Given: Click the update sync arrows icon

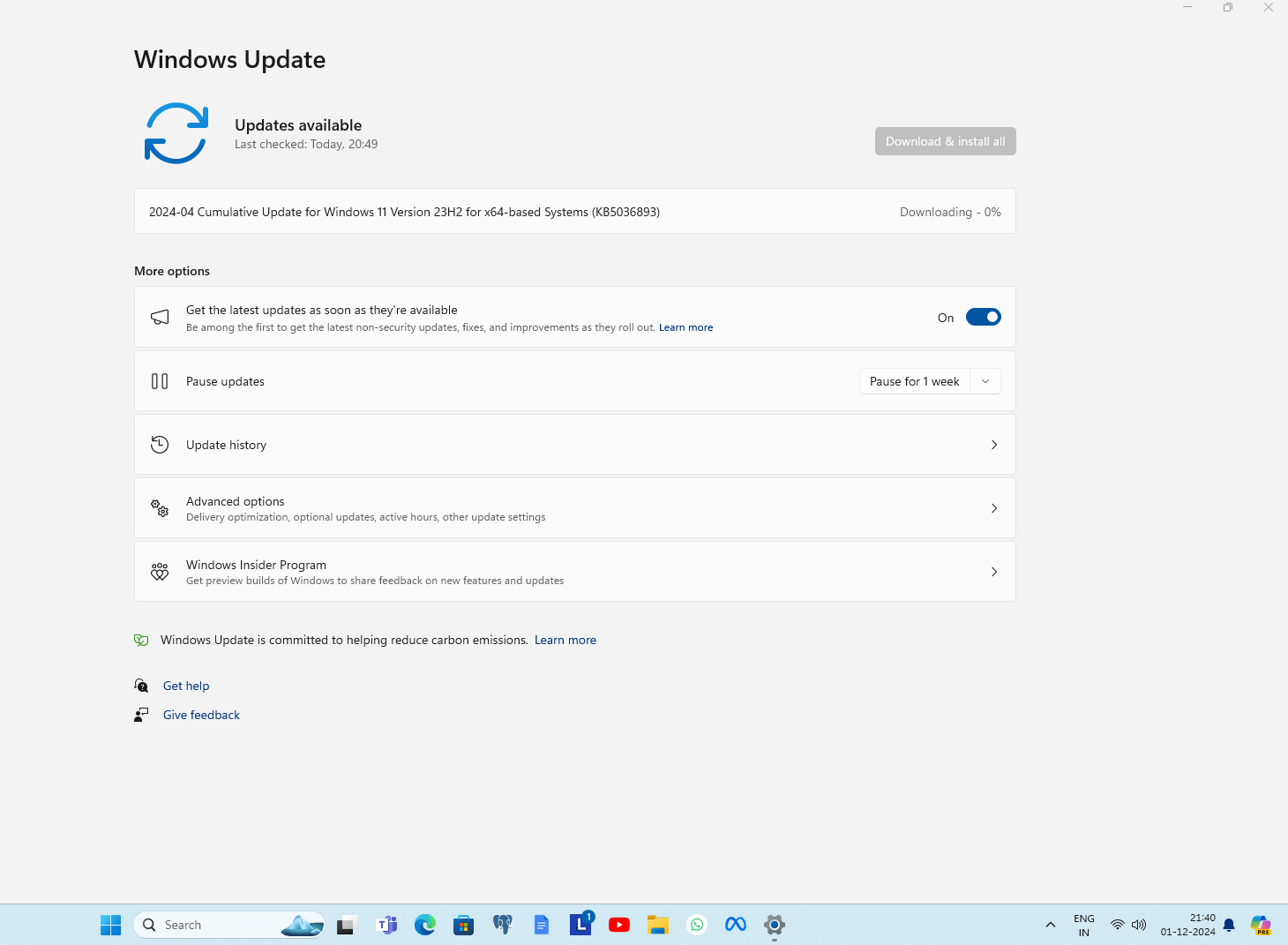Looking at the screenshot, I should point(176,133).
